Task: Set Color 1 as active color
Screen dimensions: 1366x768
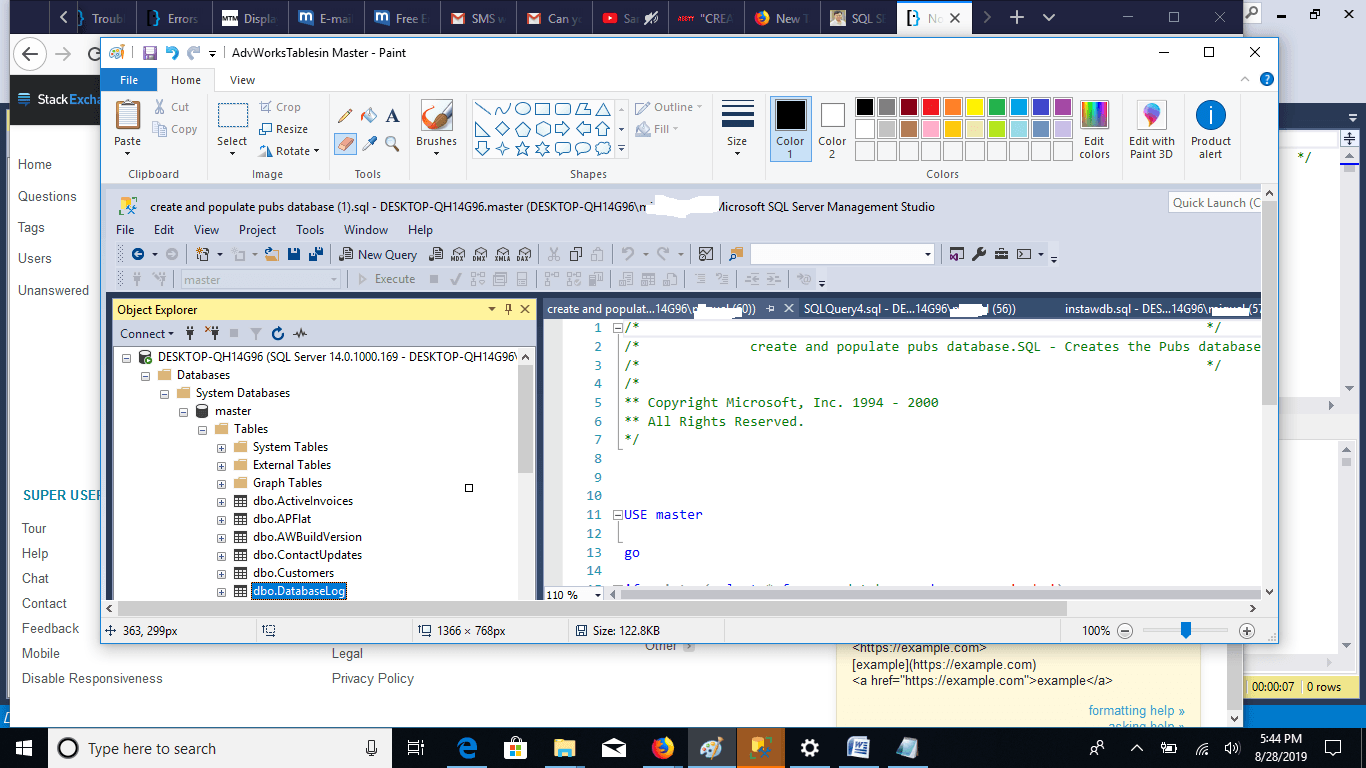Action: (790, 129)
